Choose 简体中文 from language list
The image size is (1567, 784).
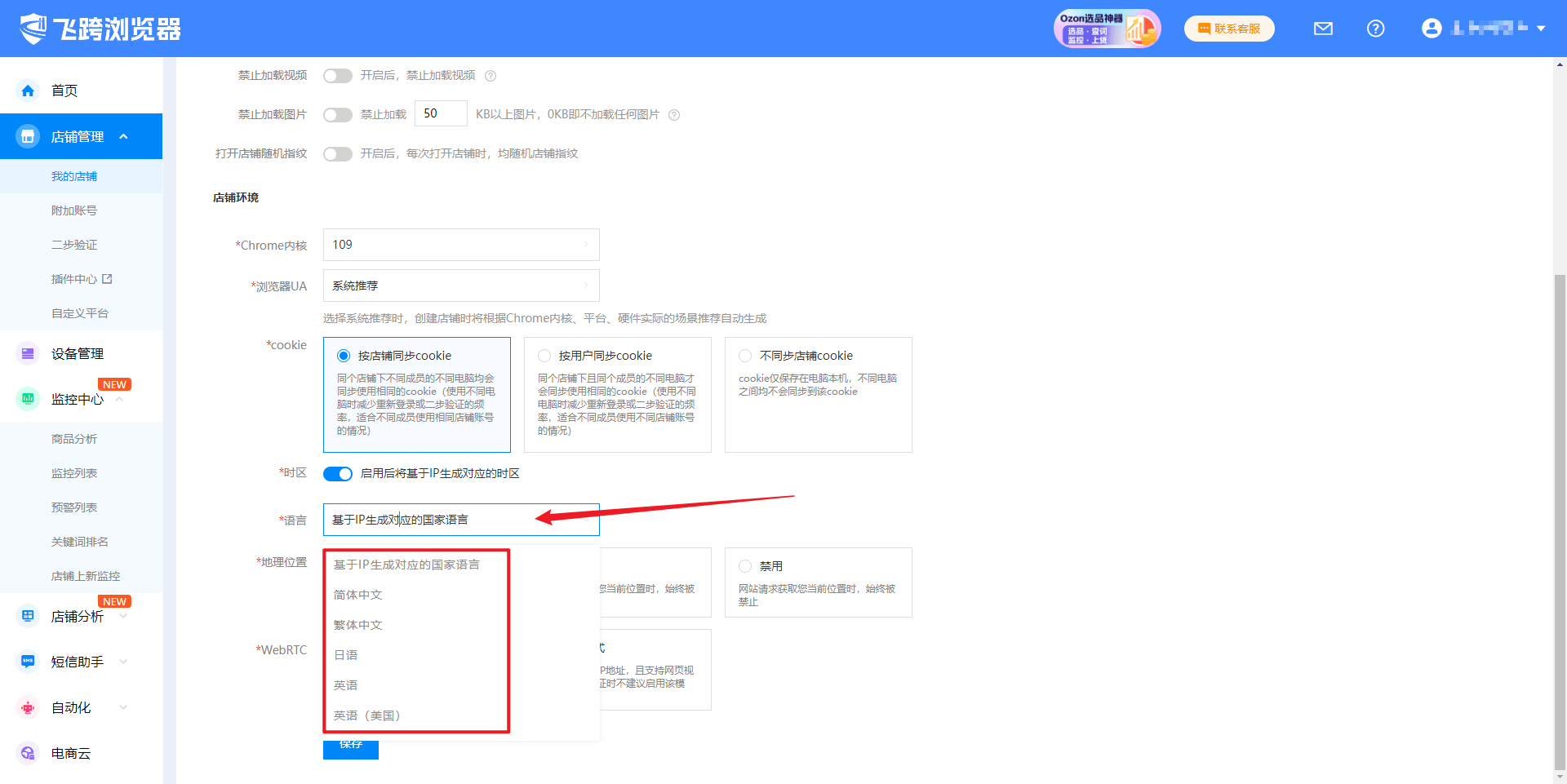(358, 595)
